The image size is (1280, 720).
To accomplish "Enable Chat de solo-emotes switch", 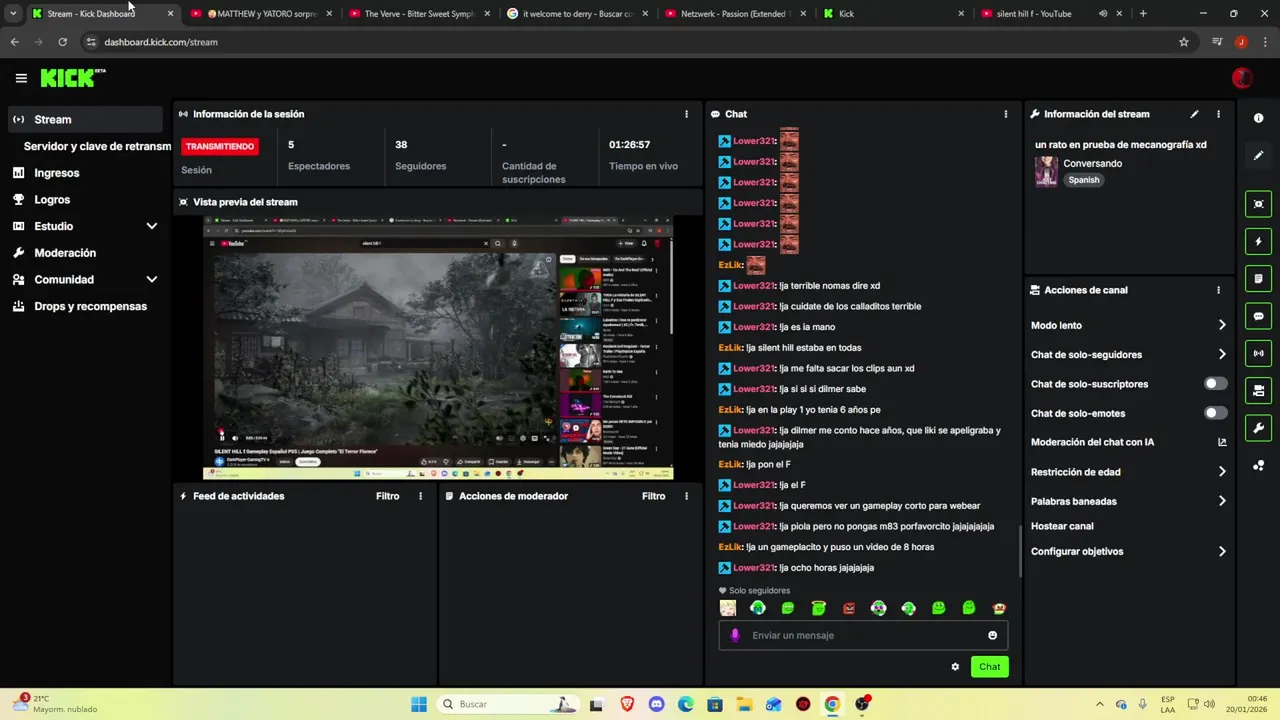I will pyautogui.click(x=1215, y=413).
